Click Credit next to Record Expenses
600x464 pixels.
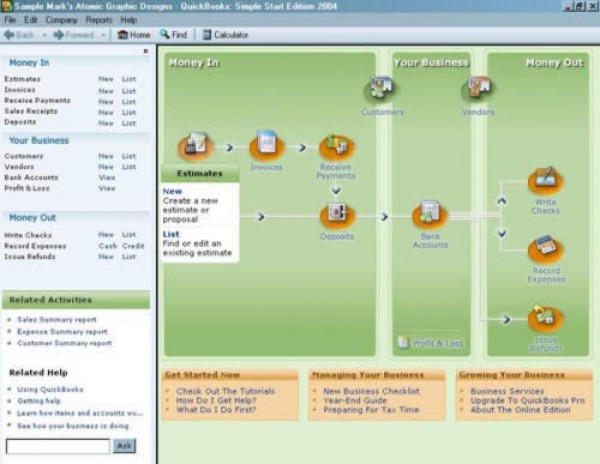pyautogui.click(x=133, y=246)
